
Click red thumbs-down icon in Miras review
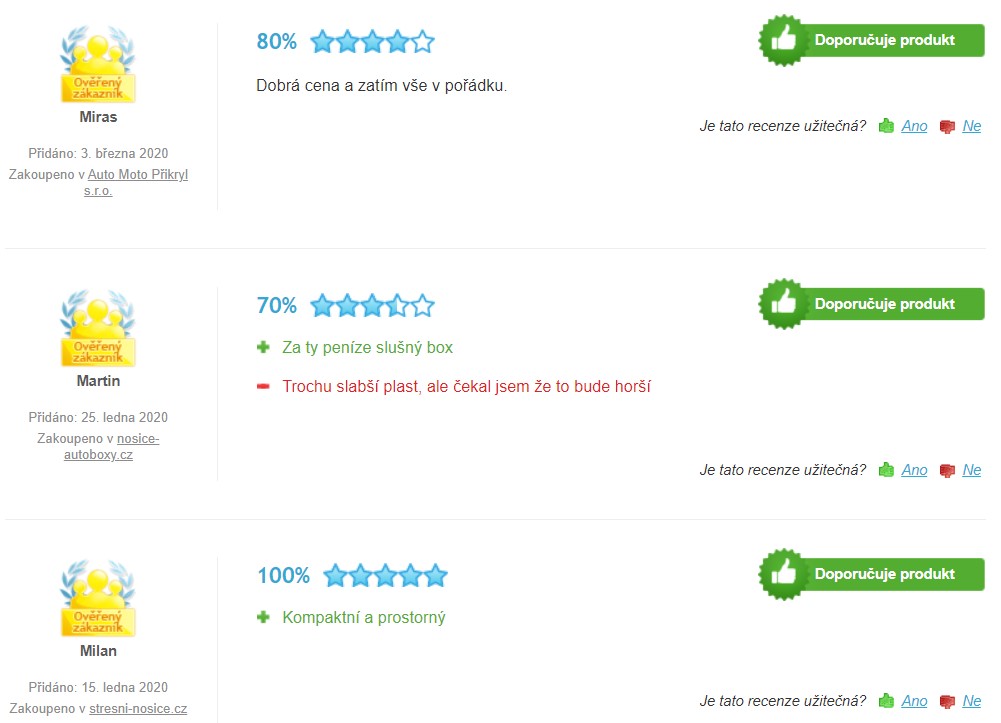[x=947, y=127]
